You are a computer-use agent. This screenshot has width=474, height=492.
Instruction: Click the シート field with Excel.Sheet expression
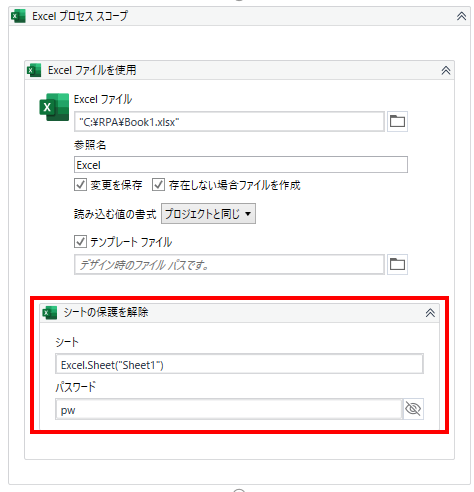click(239, 364)
